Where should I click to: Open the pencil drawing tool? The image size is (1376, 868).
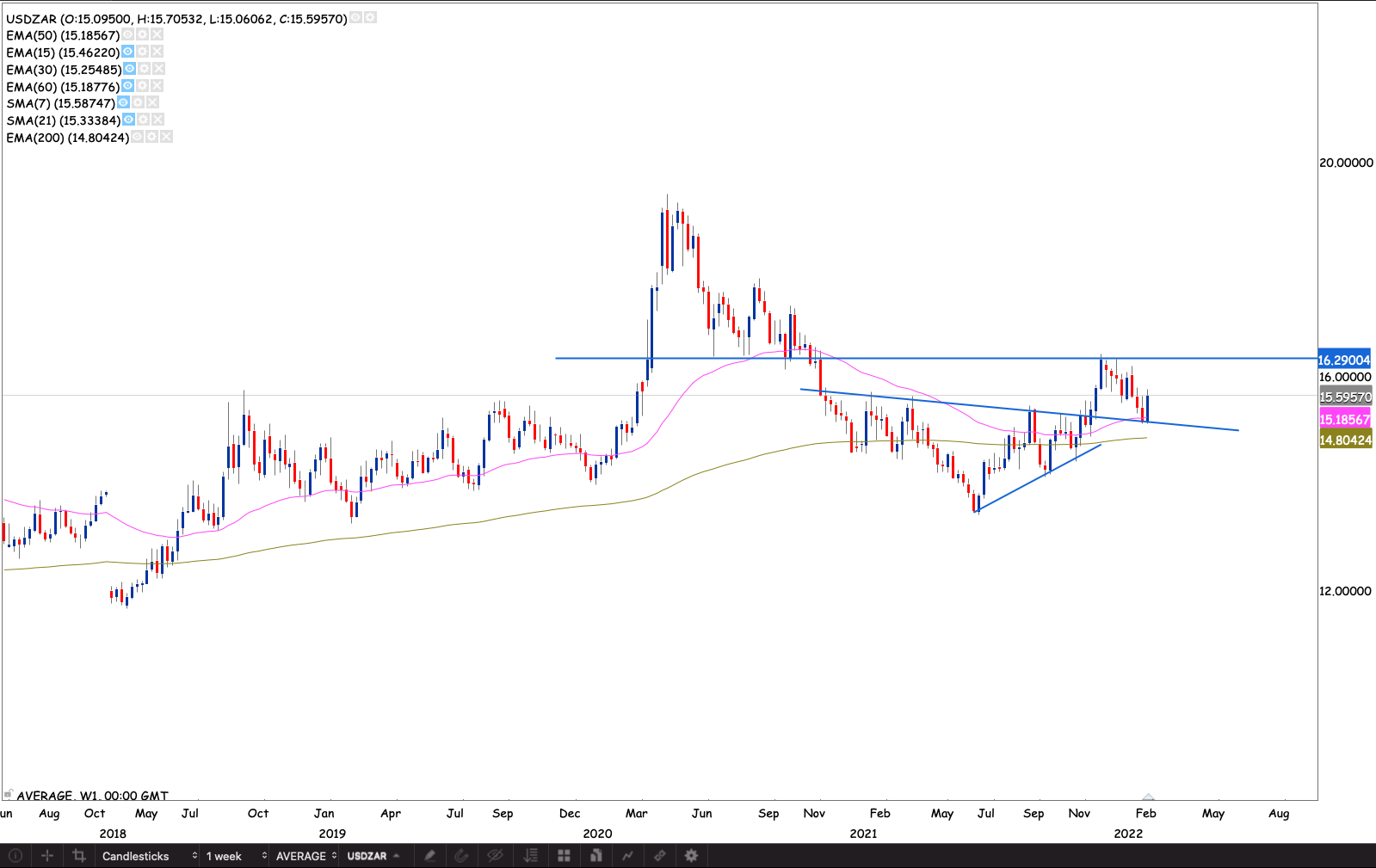[429, 856]
